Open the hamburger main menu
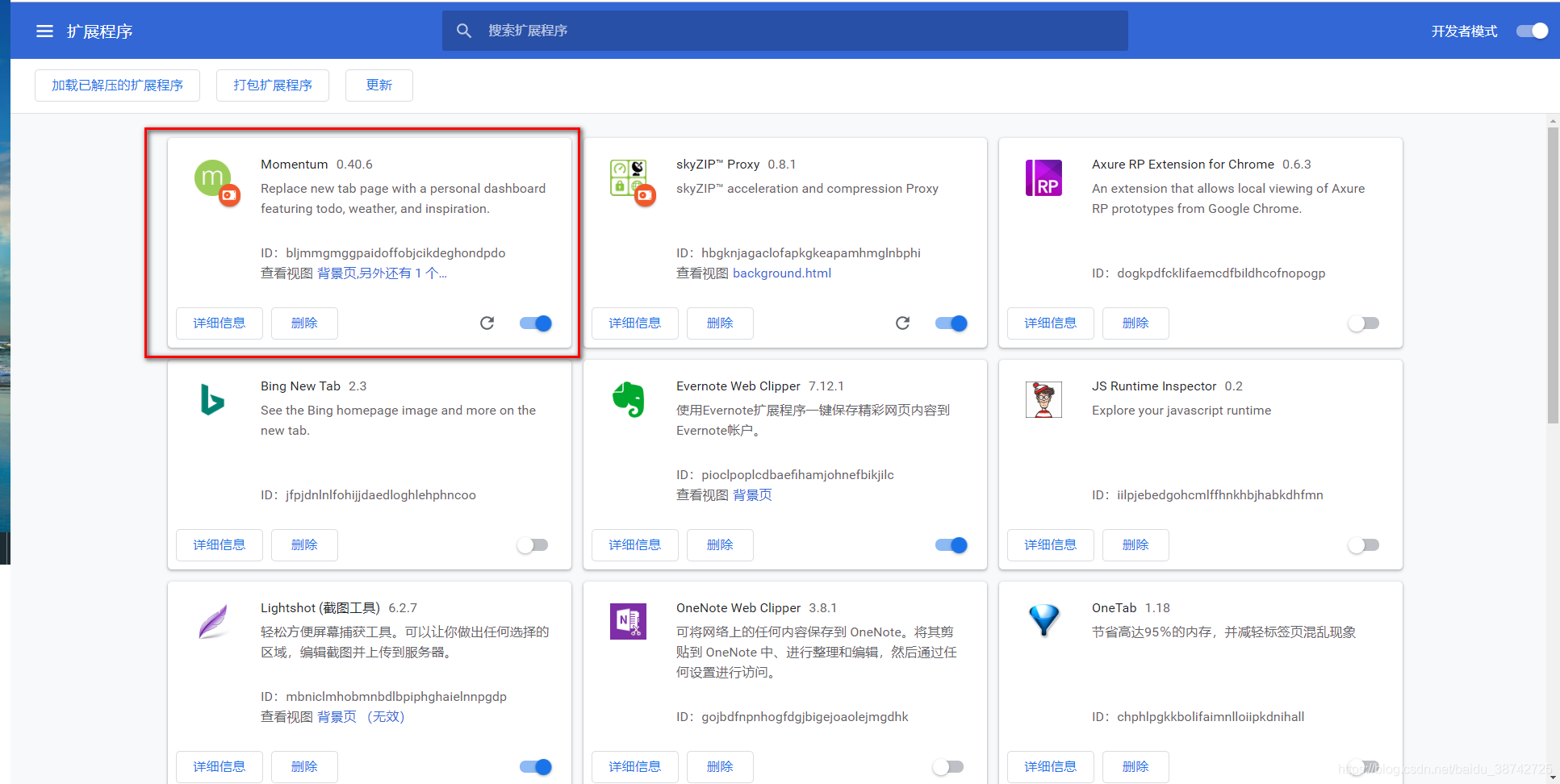 (x=44, y=31)
